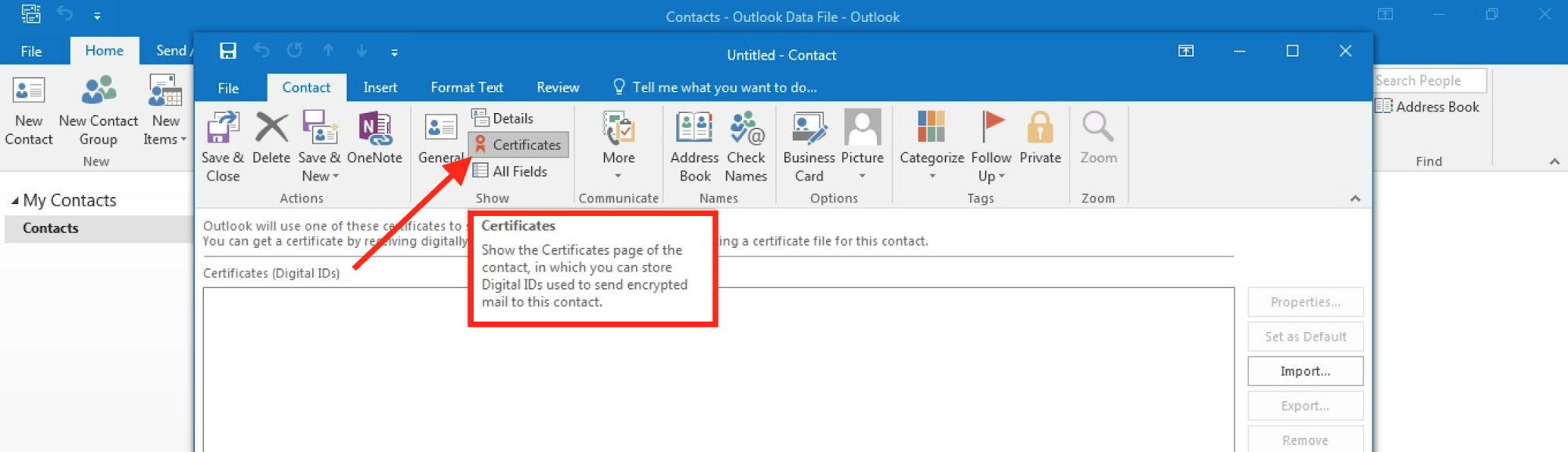The image size is (1568, 452).
Task: Open the Insert ribbon tab
Action: pyautogui.click(x=380, y=88)
